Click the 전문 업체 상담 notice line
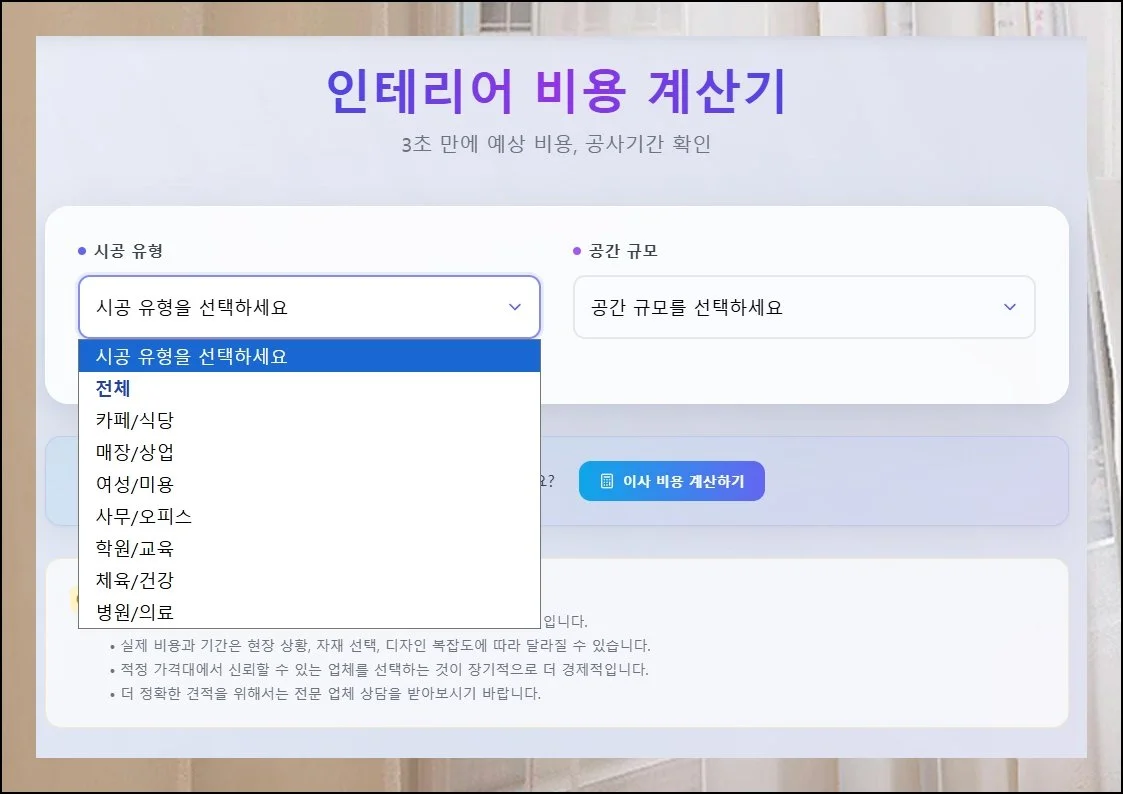The height and width of the screenshot is (794, 1123). [x=330, y=693]
